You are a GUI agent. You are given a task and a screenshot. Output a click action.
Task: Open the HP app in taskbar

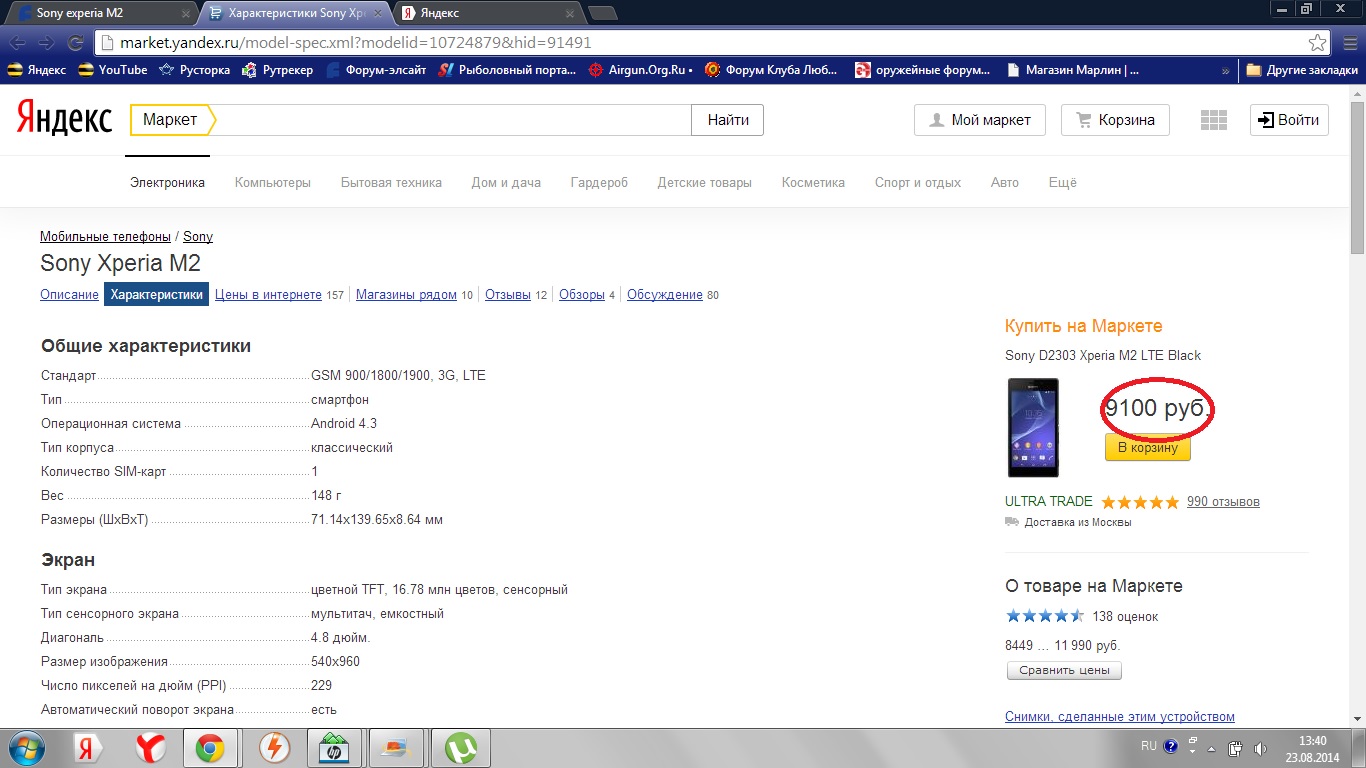(x=333, y=748)
